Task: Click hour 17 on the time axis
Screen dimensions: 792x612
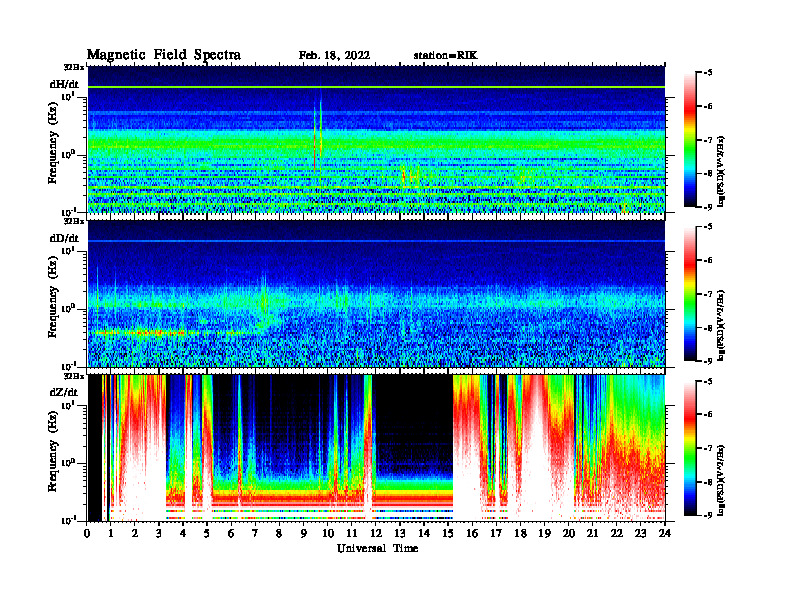Action: pos(497,533)
